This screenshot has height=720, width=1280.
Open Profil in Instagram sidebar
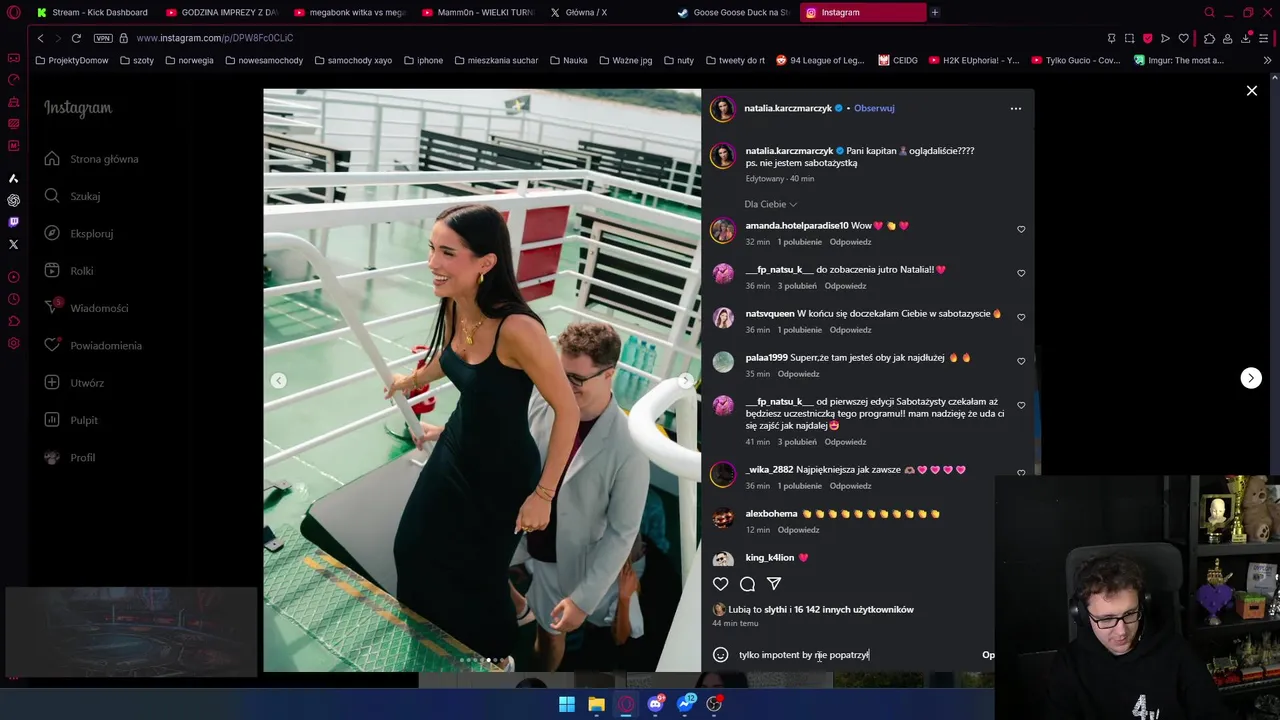coord(70,458)
